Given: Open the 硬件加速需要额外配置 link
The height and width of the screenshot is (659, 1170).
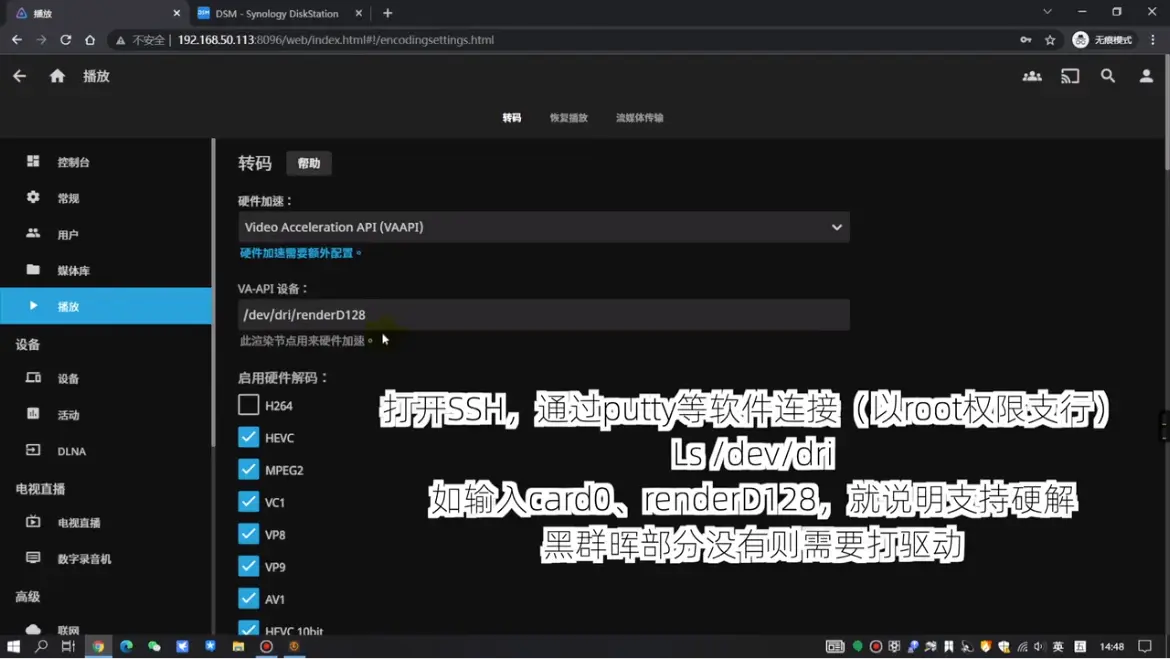Looking at the screenshot, I should (300, 253).
